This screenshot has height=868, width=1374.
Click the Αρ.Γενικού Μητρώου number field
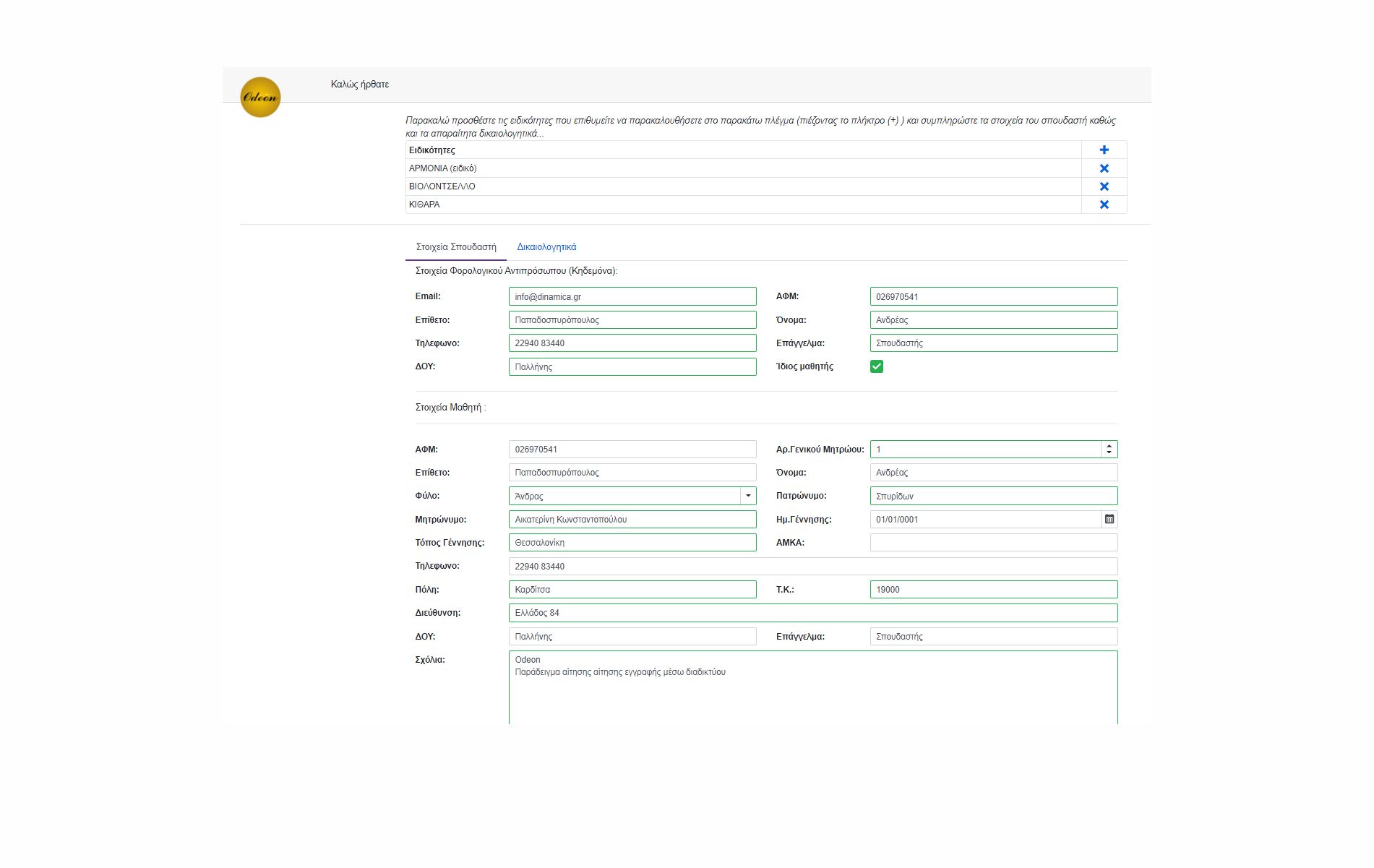click(985, 449)
